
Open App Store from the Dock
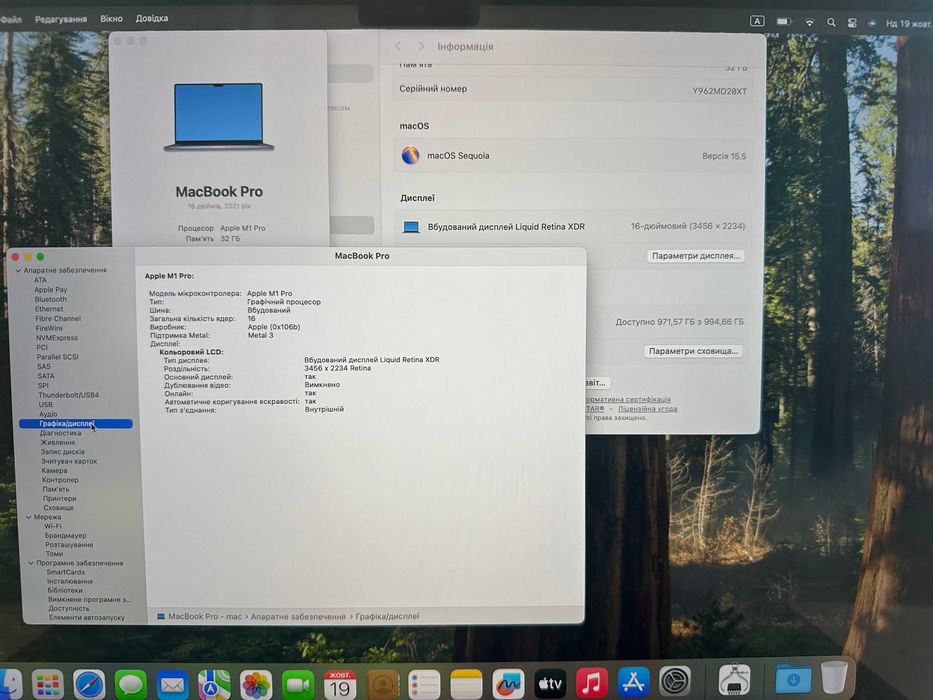(633, 683)
